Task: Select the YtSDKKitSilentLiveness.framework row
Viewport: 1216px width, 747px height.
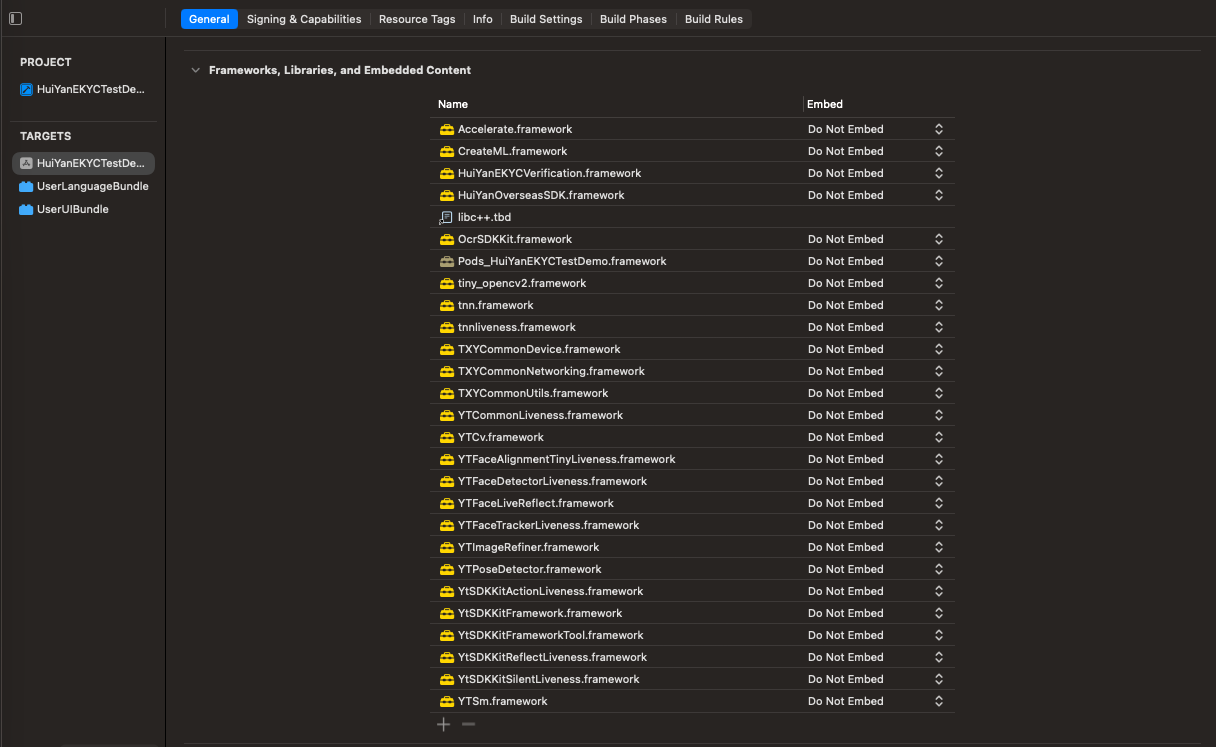Action: (x=692, y=679)
